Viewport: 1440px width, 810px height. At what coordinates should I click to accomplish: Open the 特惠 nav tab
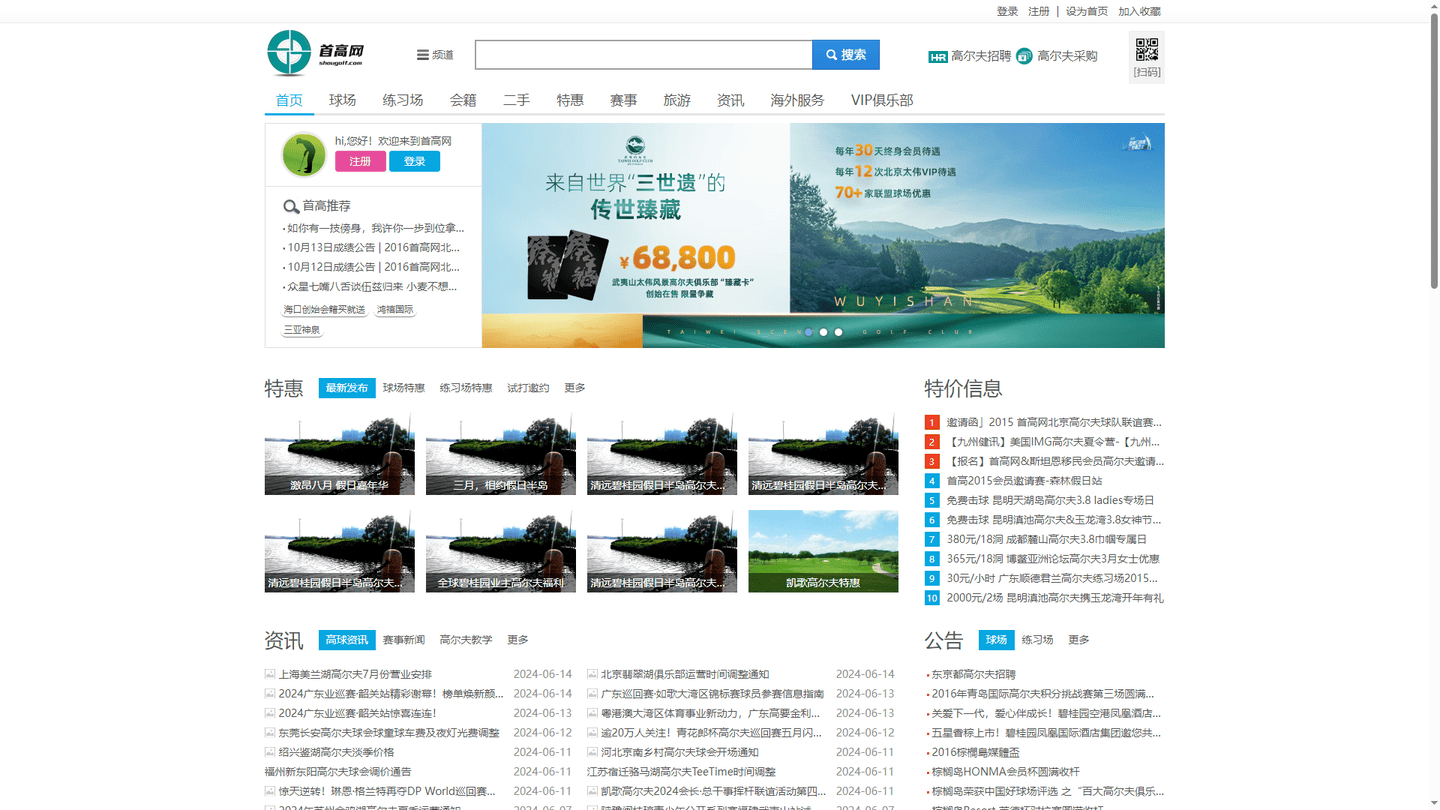click(570, 100)
